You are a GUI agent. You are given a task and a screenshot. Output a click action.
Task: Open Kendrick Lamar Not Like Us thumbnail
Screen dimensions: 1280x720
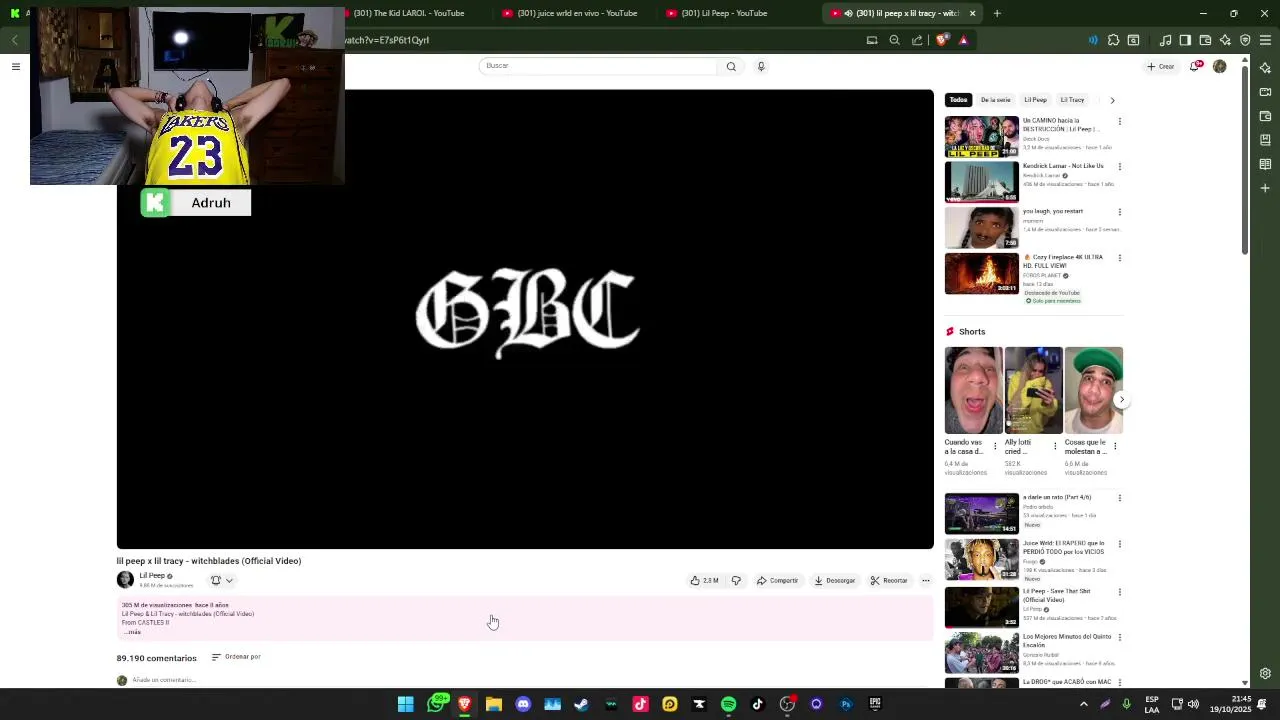tap(981, 182)
